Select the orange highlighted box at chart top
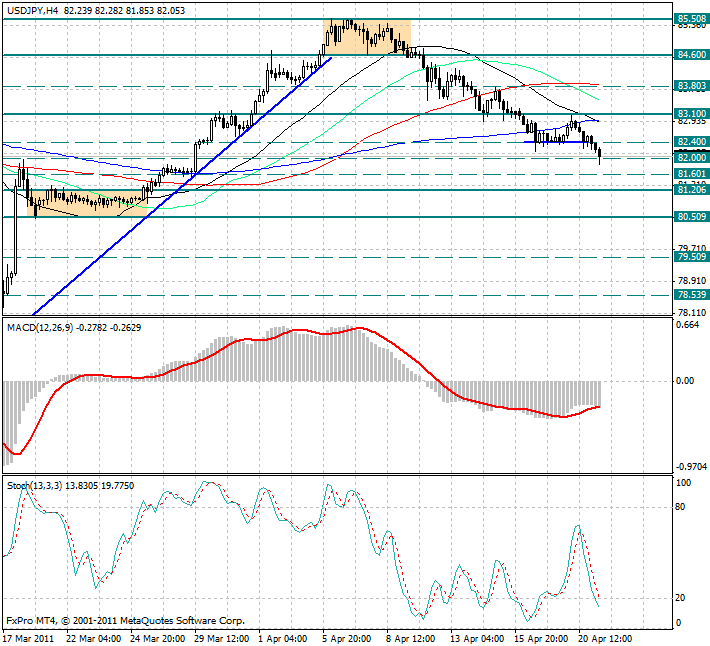The width and height of the screenshot is (710, 646). (367, 36)
